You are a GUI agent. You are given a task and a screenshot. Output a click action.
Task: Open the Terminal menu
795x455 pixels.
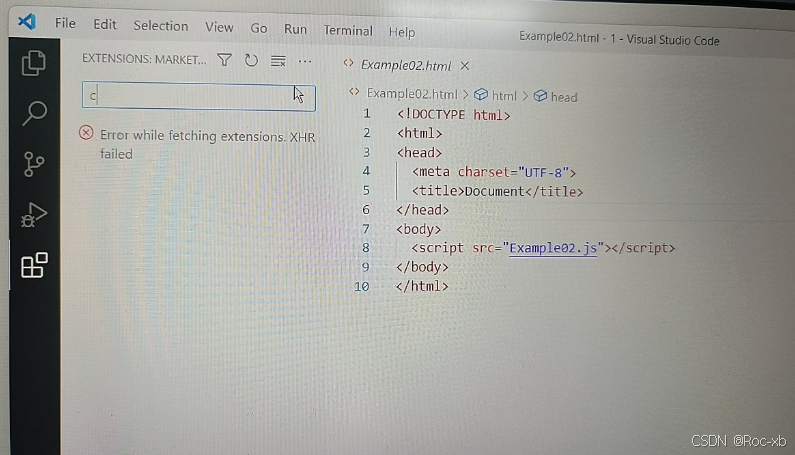[348, 31]
